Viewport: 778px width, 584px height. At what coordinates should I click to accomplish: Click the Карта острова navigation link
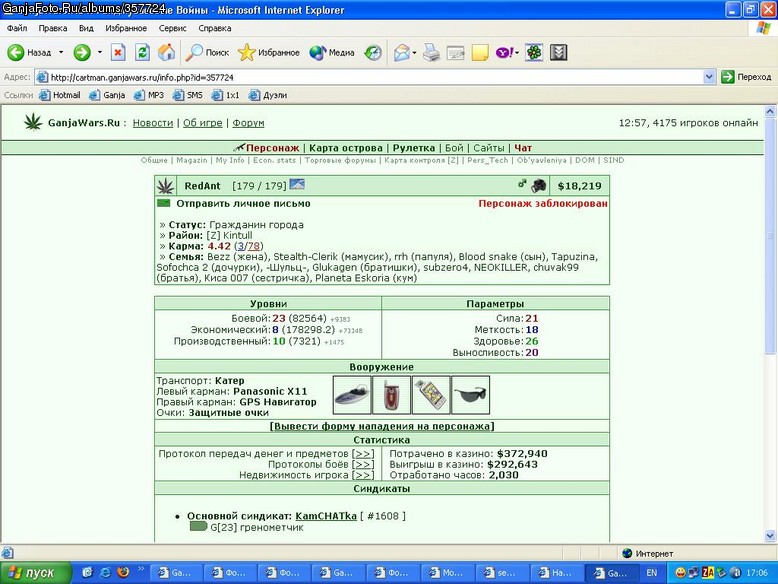tap(346, 148)
